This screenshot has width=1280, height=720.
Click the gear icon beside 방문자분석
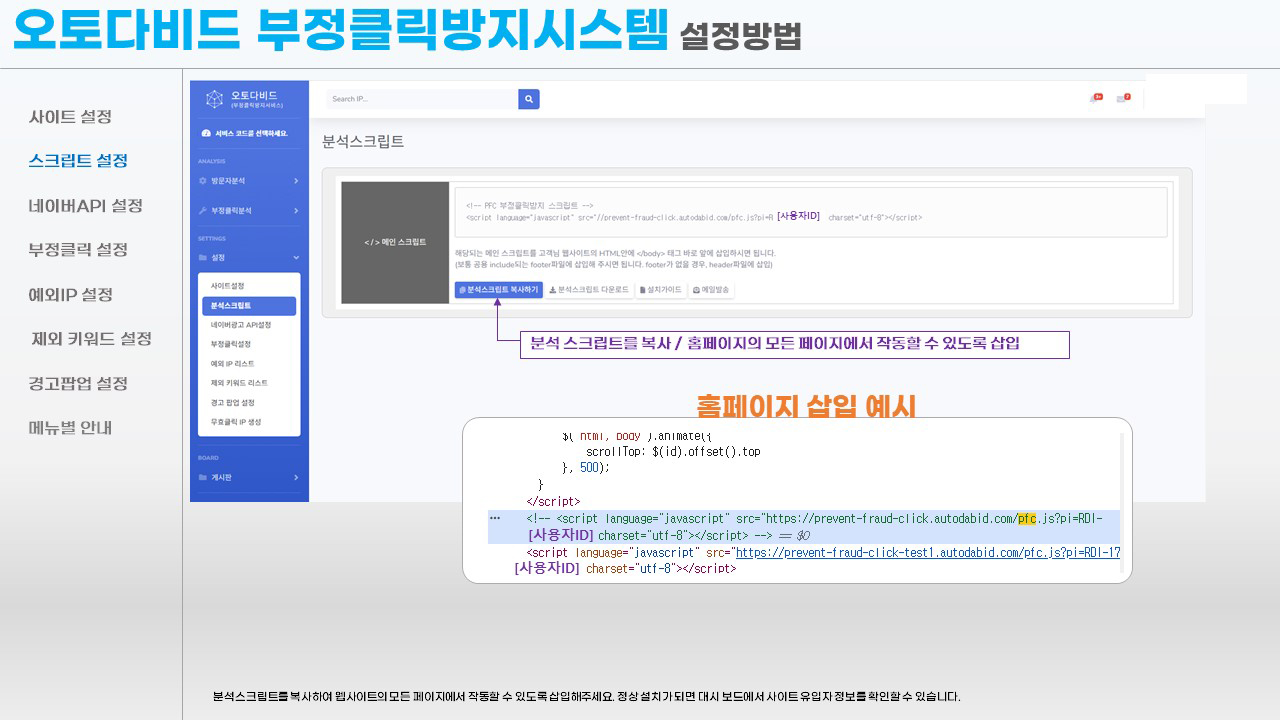[x=203, y=181]
